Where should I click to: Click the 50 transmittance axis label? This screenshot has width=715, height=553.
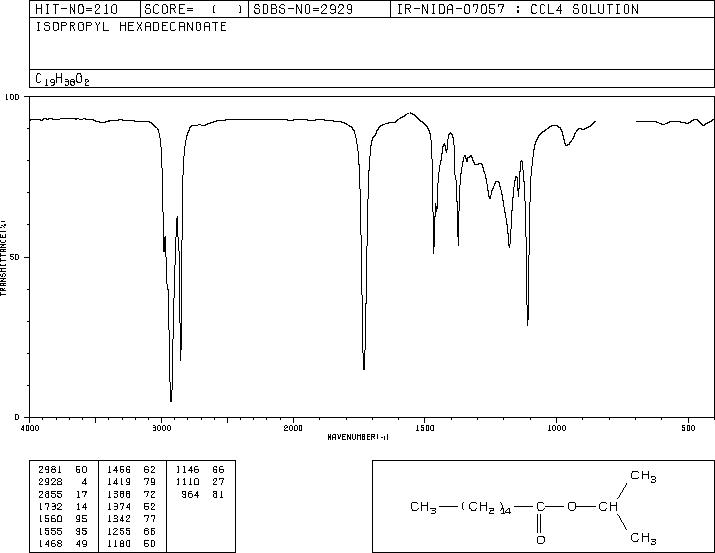click(15, 257)
